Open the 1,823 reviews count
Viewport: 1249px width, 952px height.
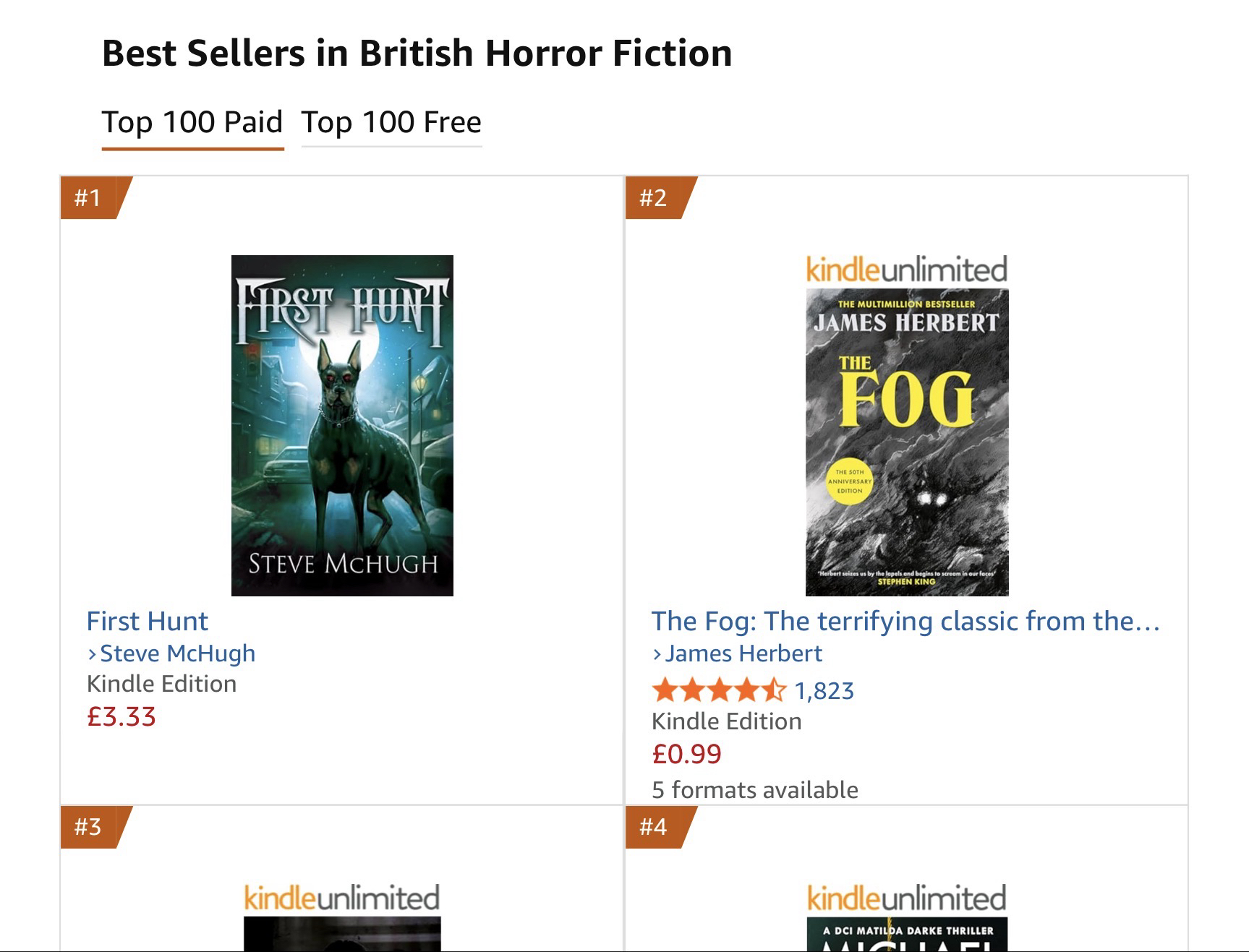pyautogui.click(x=824, y=691)
